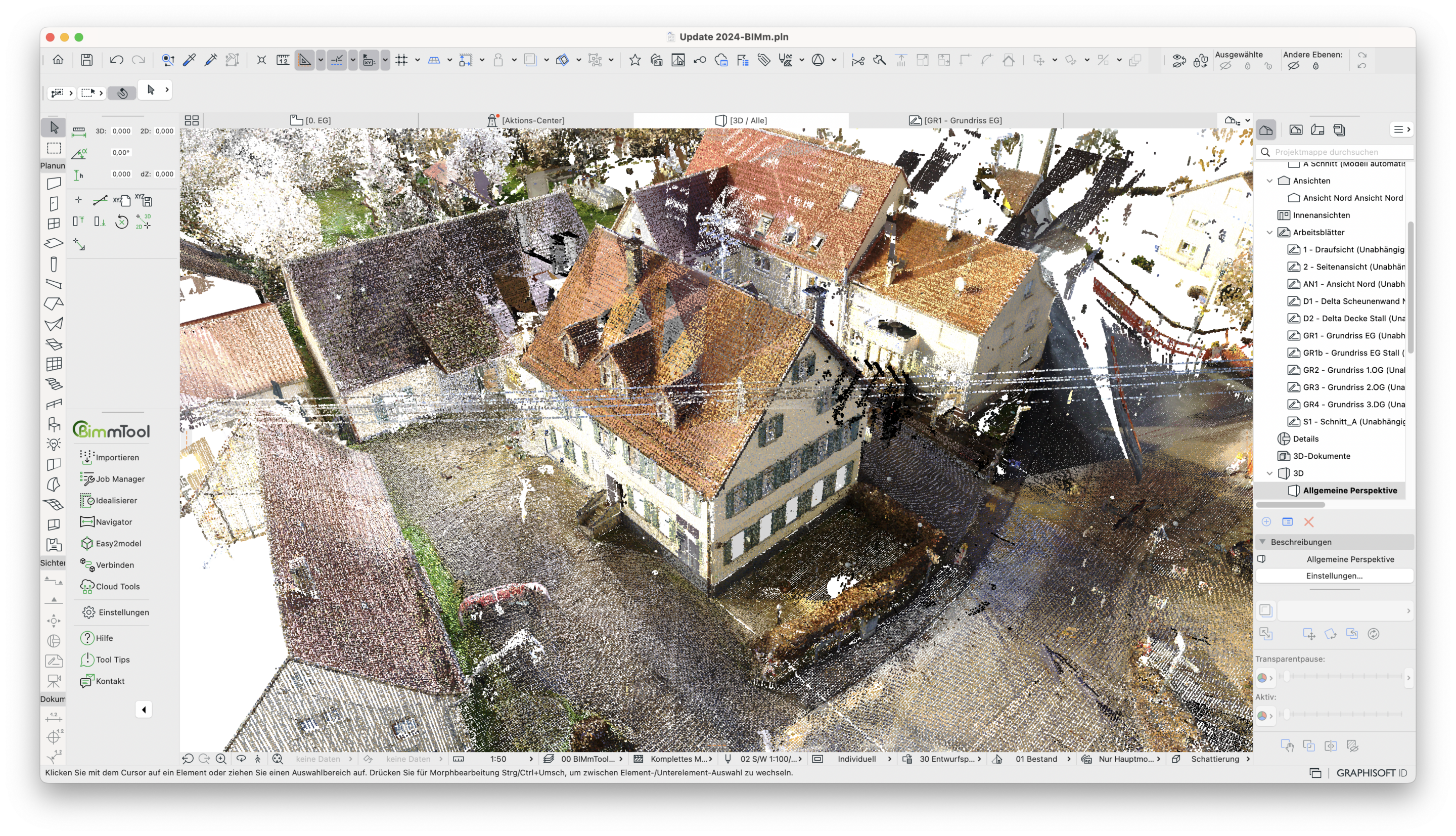Open BIMmTool Hilfe
Image resolution: width=1456 pixels, height=836 pixels.
[x=97, y=638]
